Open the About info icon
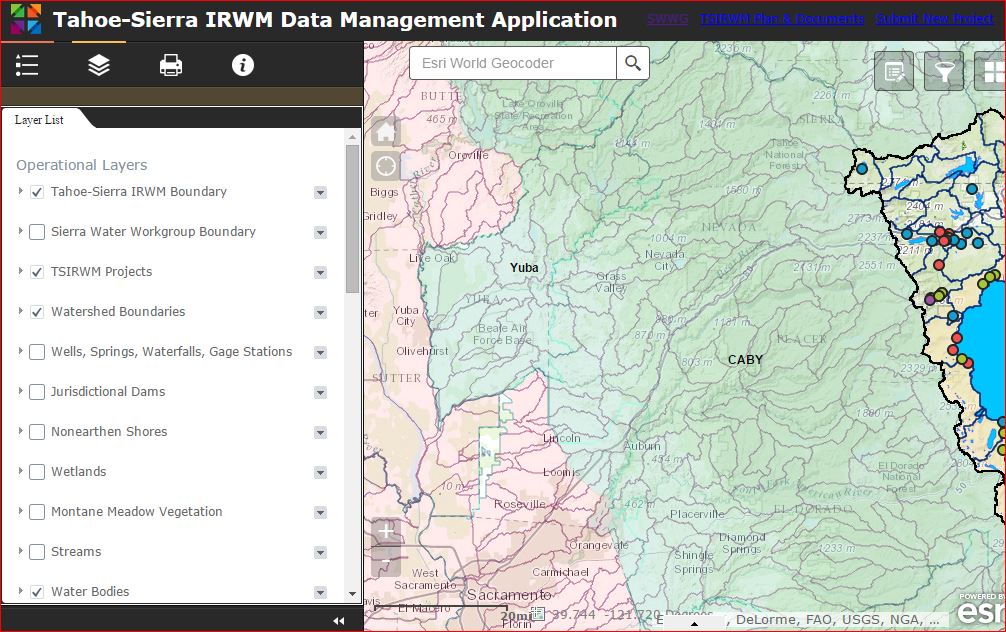Image resolution: width=1006 pixels, height=632 pixels. pos(243,65)
